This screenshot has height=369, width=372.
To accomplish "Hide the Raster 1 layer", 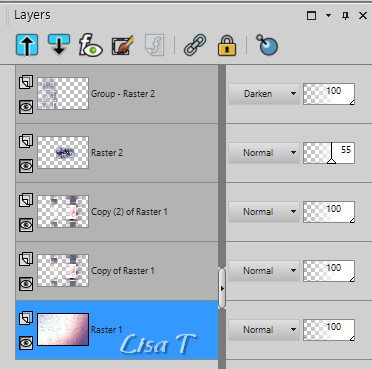I will (x=26, y=343).
